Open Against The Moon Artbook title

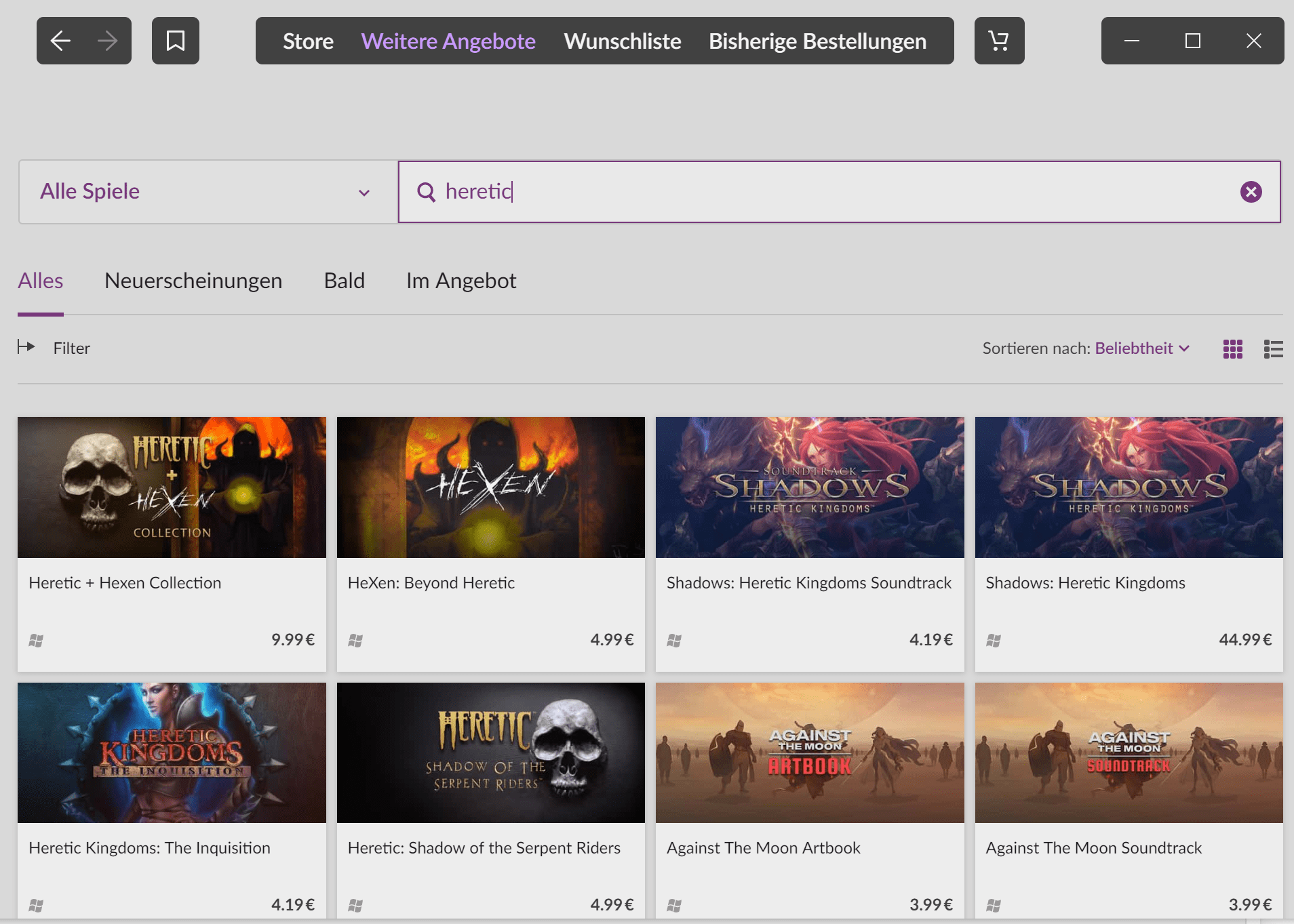click(764, 848)
